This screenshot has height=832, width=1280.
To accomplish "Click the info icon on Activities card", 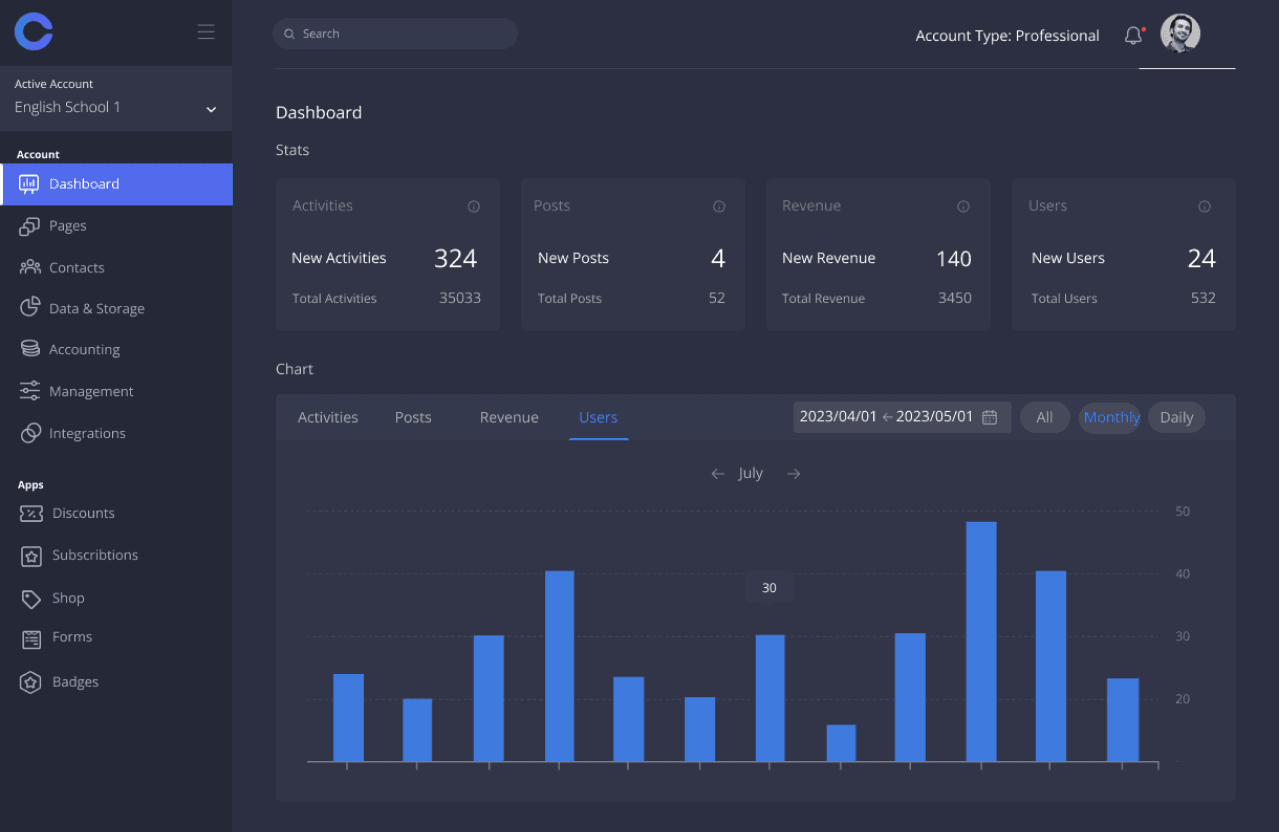I will (x=474, y=207).
